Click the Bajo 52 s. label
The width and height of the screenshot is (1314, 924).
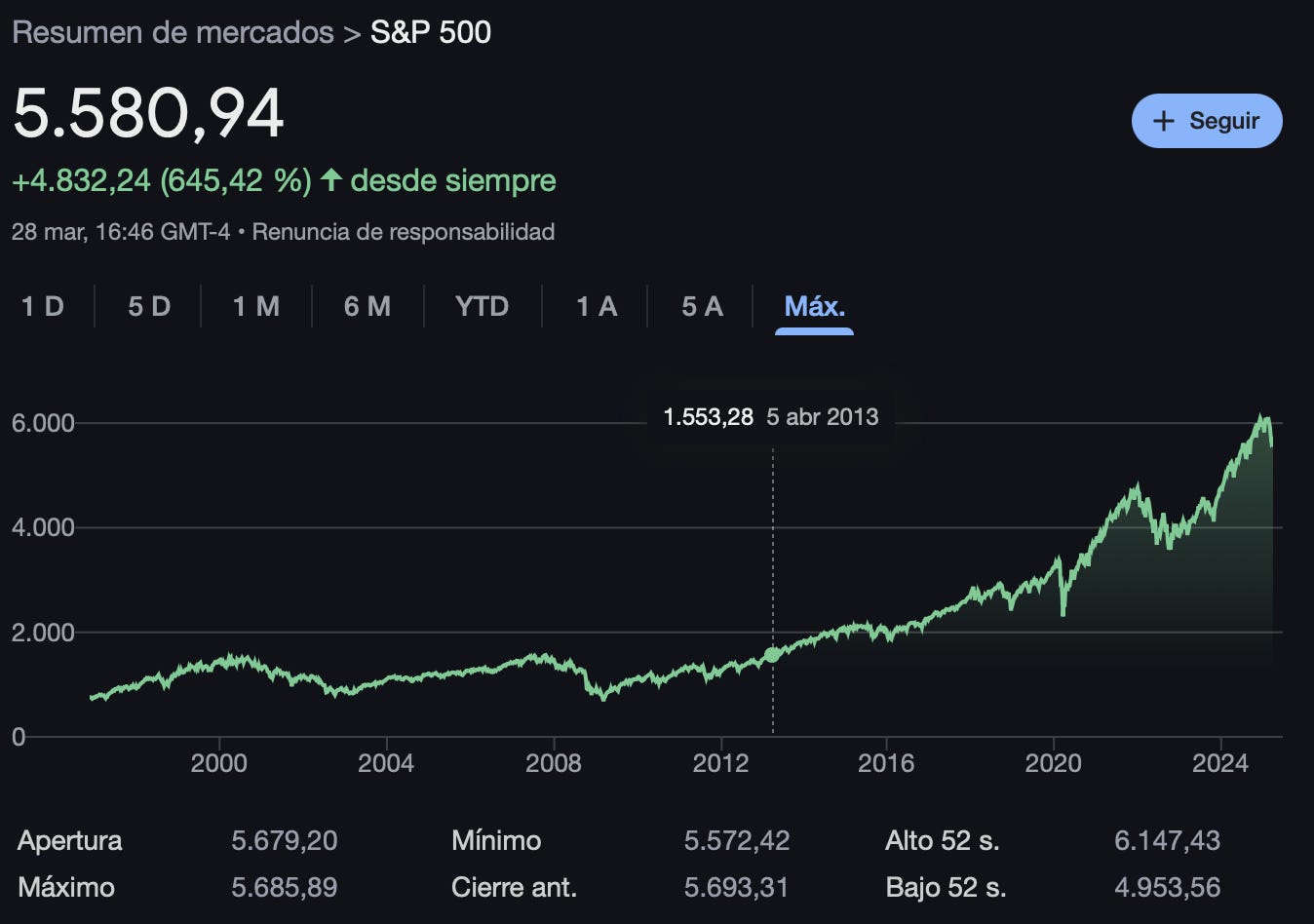[x=946, y=888]
